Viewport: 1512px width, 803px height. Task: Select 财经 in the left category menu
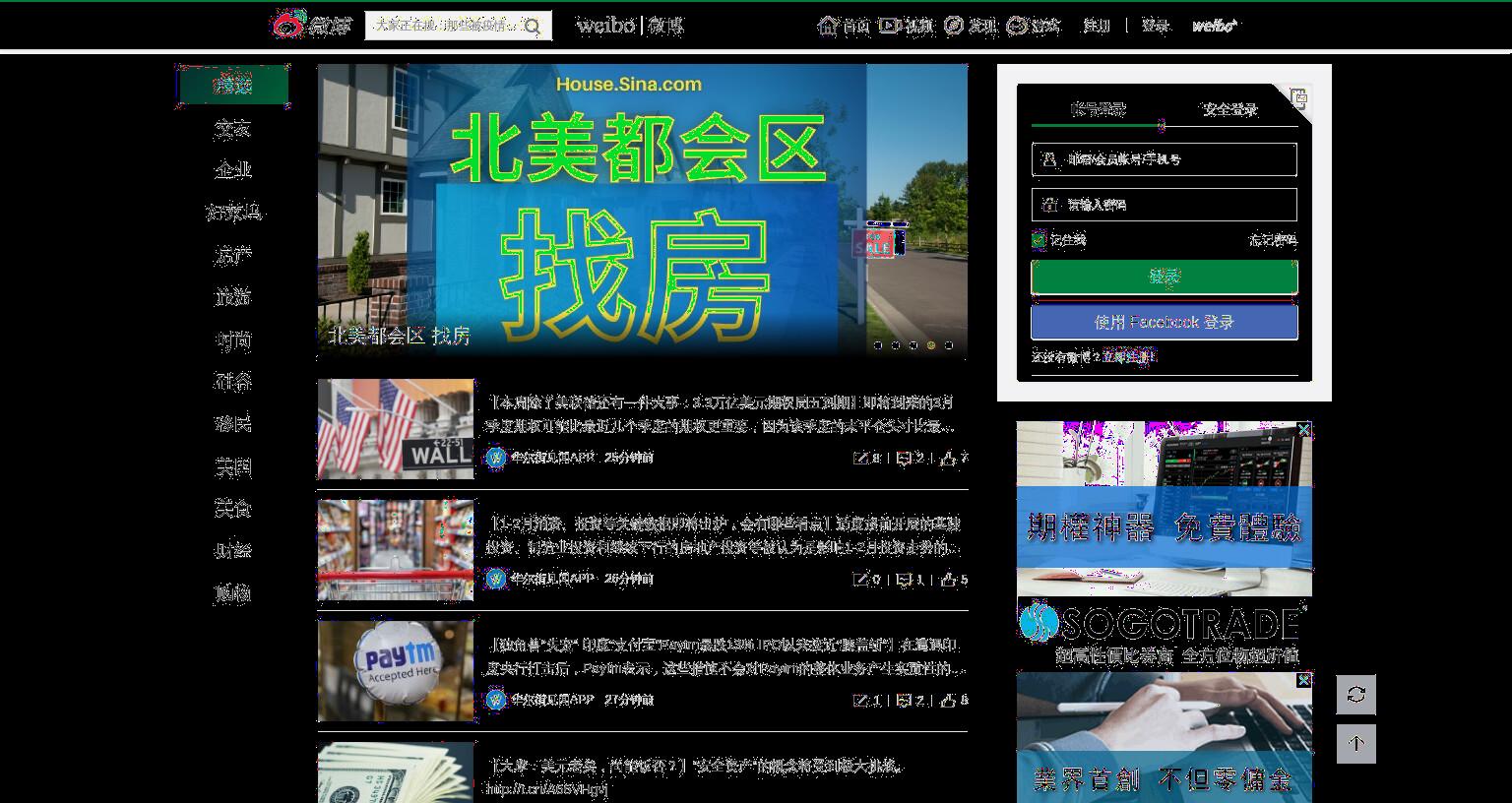coord(233,551)
